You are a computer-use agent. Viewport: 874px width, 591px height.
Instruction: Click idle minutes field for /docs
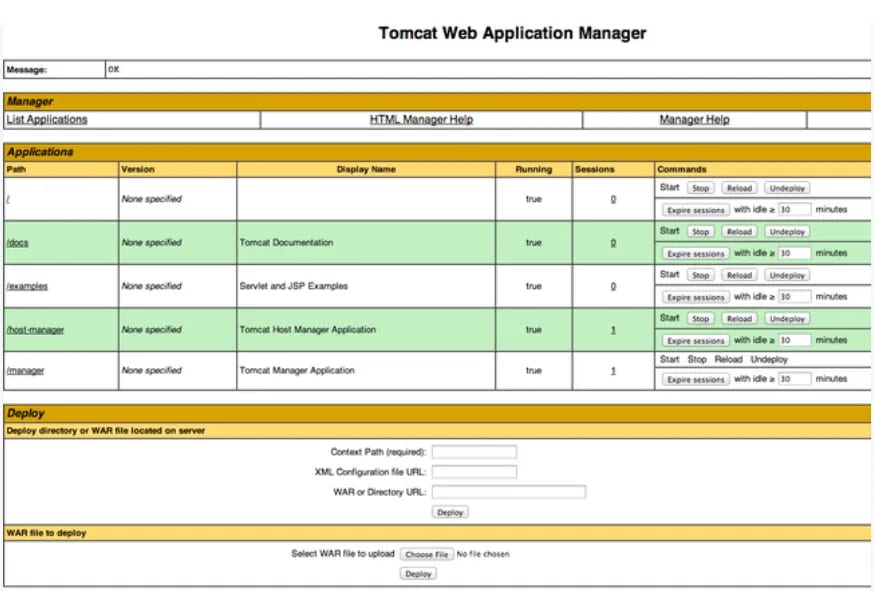point(794,253)
